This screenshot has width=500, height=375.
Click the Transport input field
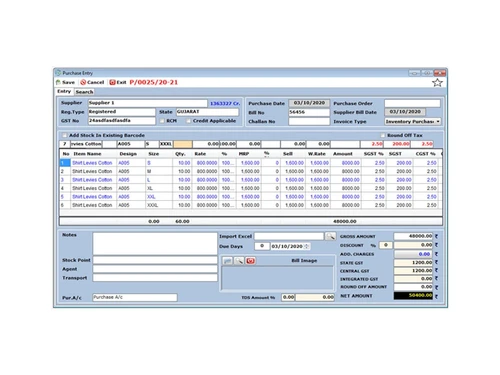point(155,278)
